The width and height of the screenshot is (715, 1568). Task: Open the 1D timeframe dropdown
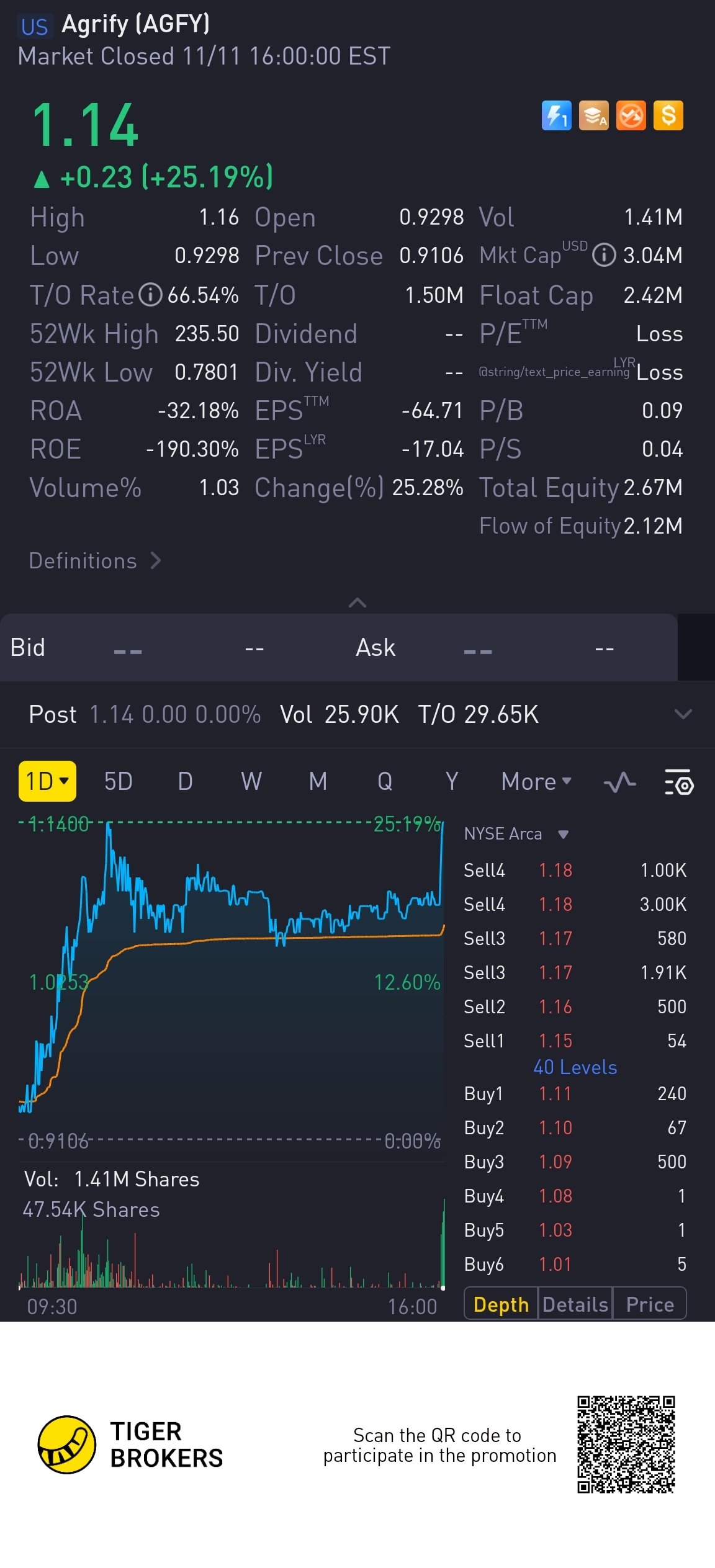(x=47, y=781)
